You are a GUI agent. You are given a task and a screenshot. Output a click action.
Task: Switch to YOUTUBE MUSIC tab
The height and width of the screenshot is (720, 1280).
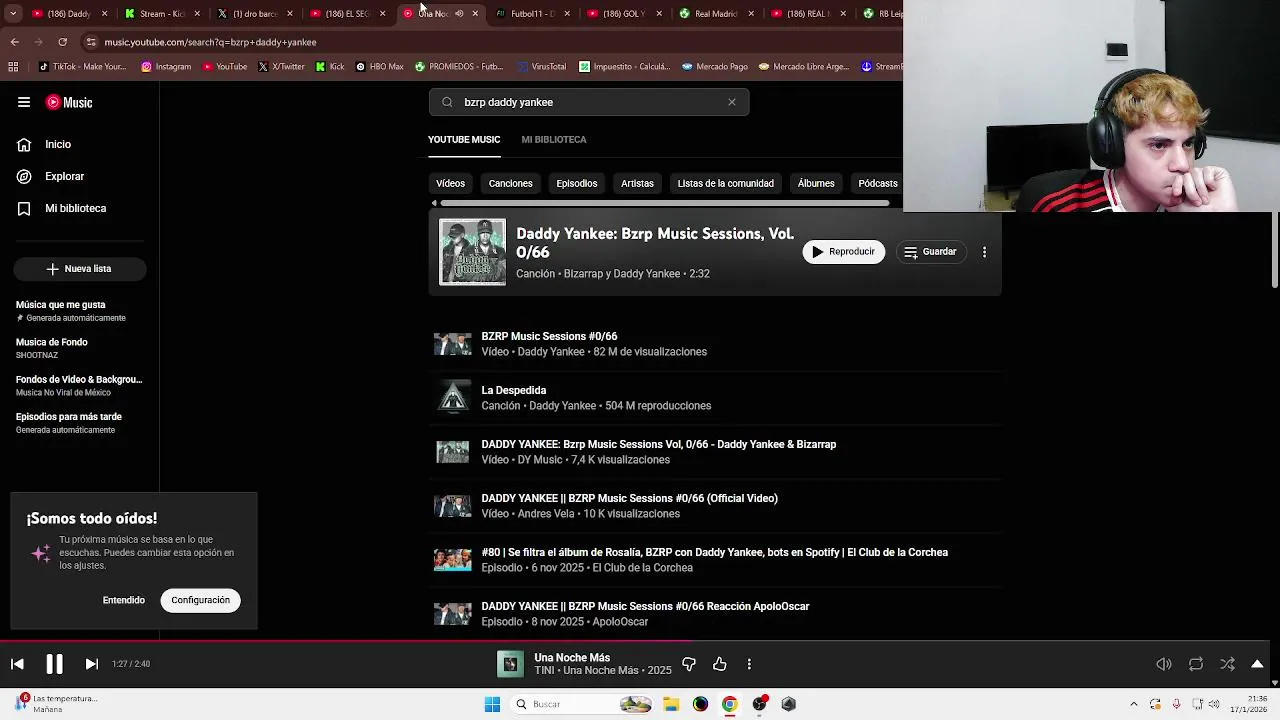coord(464,139)
